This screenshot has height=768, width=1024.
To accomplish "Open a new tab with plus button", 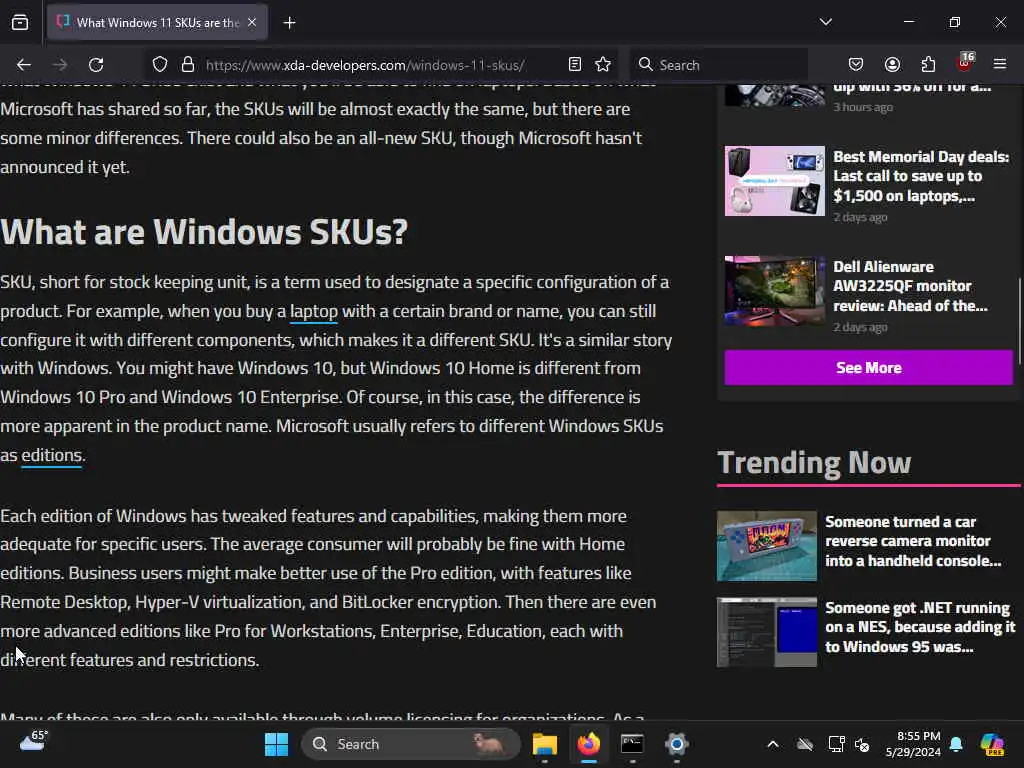I will pos(289,23).
